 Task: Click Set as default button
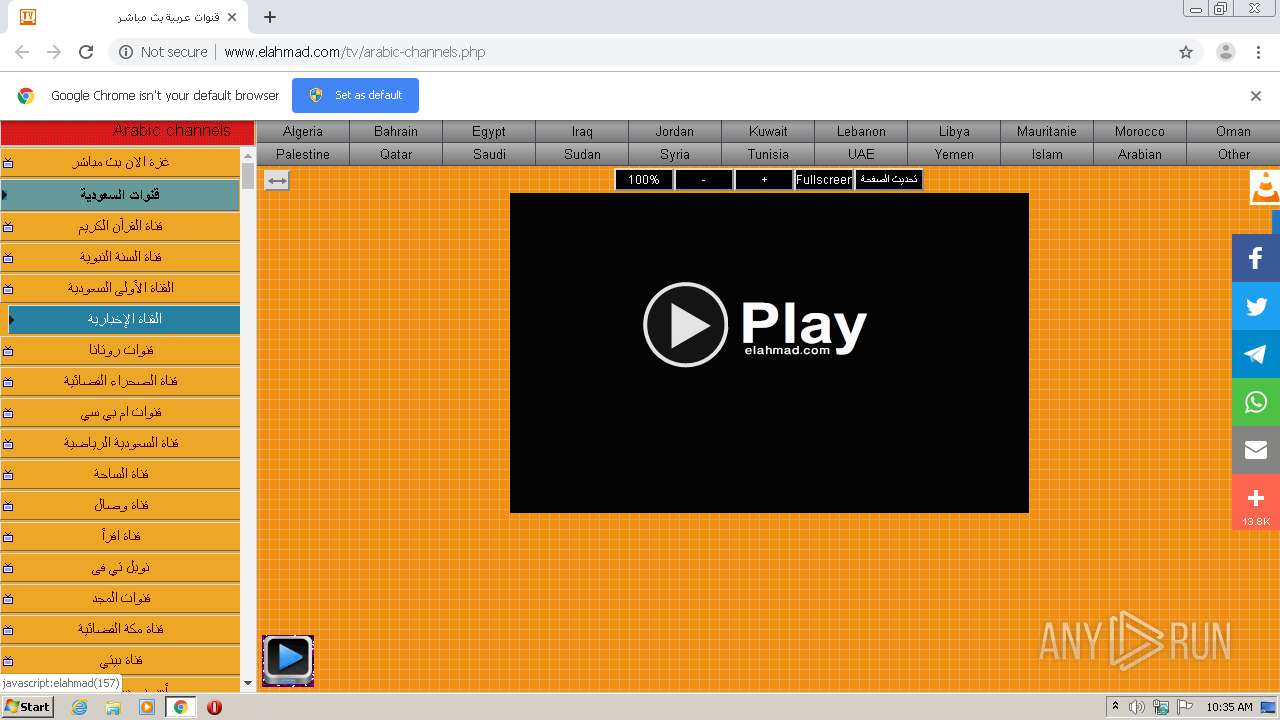[355, 95]
